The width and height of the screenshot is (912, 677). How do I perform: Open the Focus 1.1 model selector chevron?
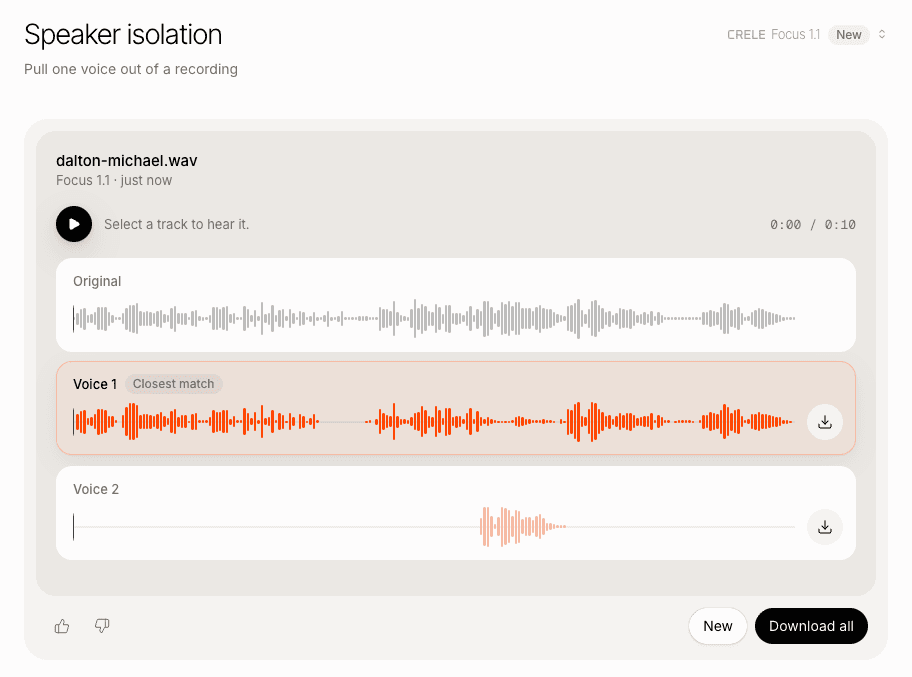(x=882, y=34)
